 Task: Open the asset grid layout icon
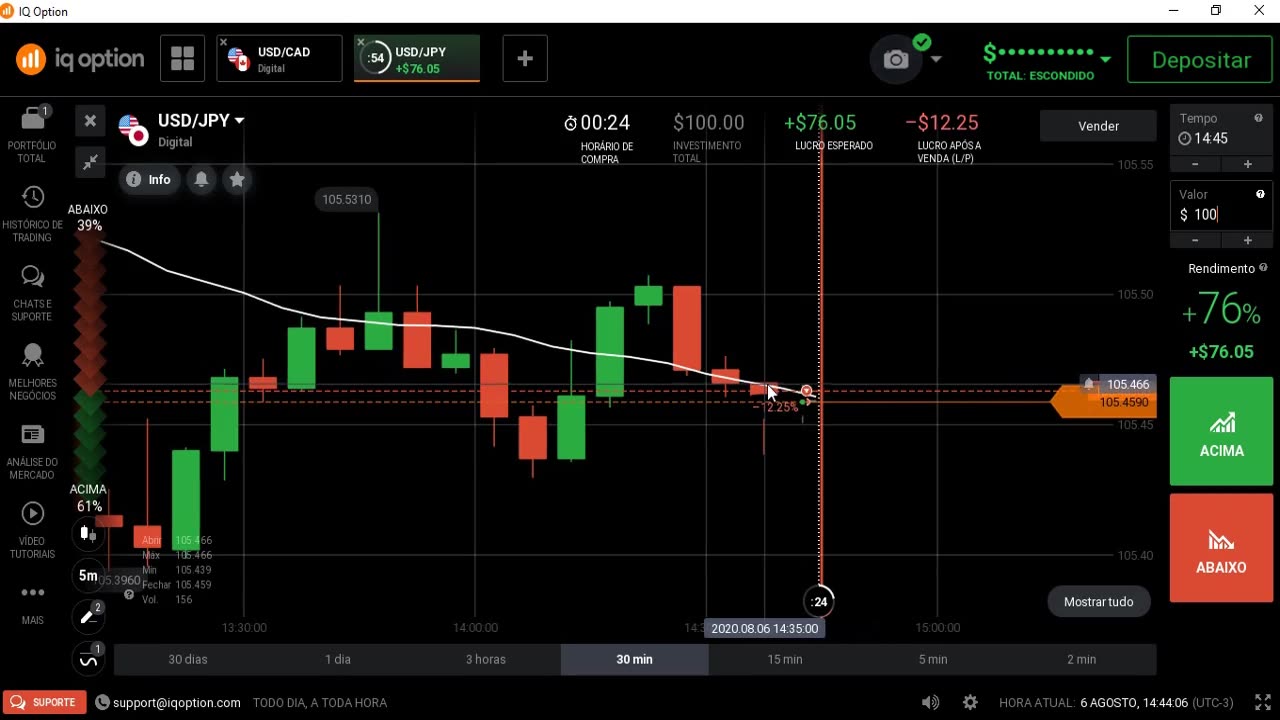point(182,59)
